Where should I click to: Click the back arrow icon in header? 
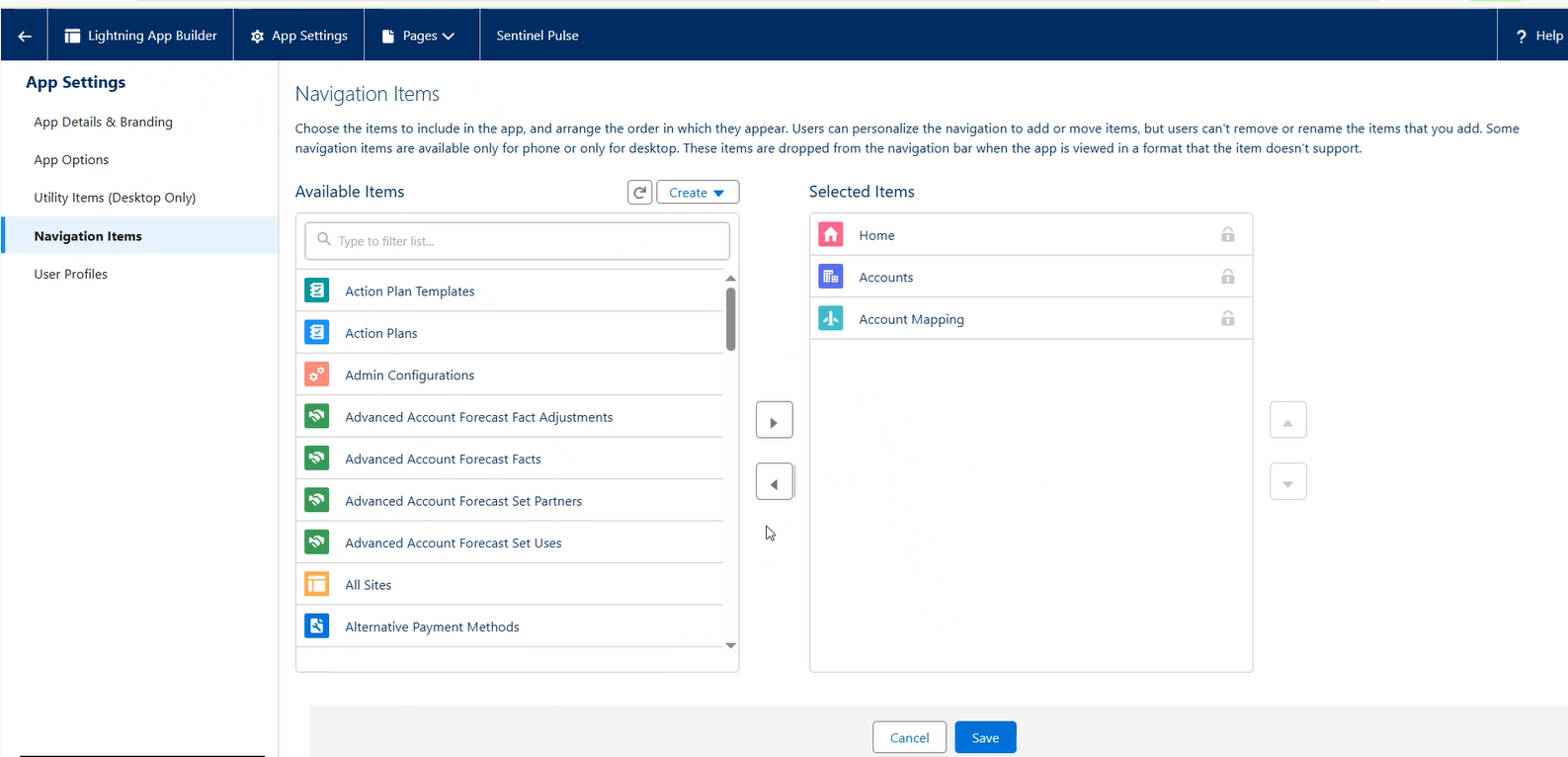pyautogui.click(x=25, y=36)
